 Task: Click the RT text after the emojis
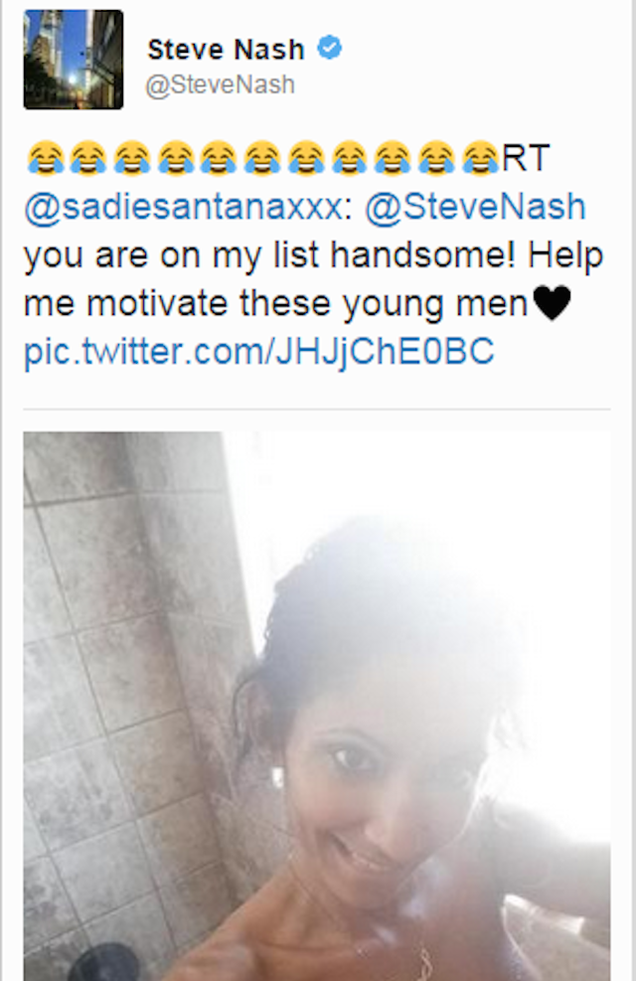click(525, 158)
